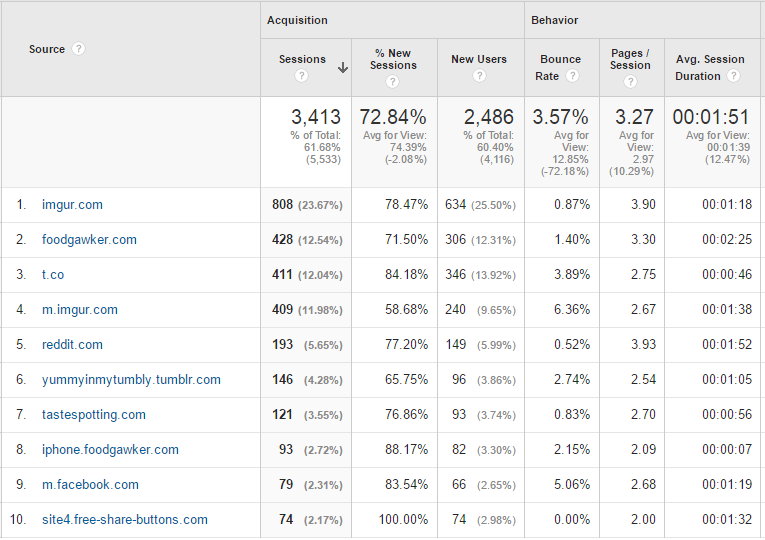Select site4.free-share-buttons.com 100.00% new sessions
Viewport: 765px width, 540px height.
click(x=403, y=520)
